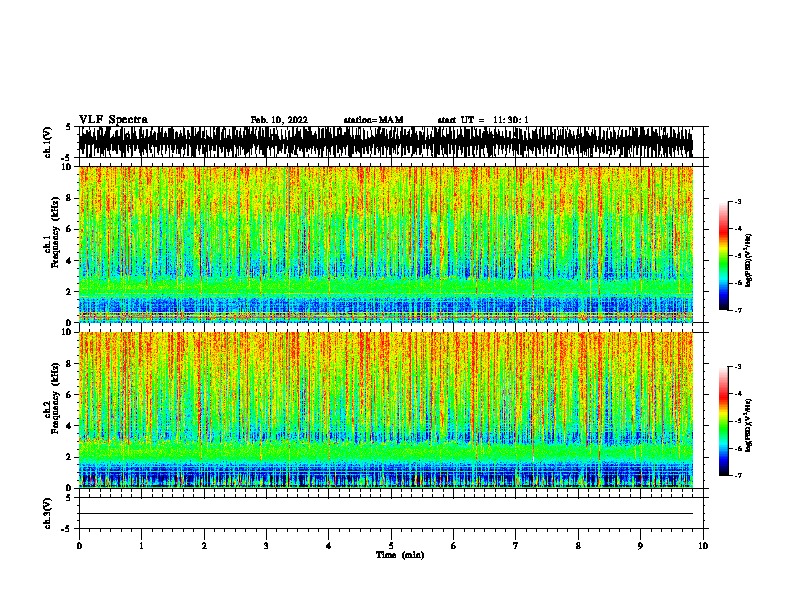Screen dimensions: 792x612
Task: Click the time axis tick label "5"
Action: (x=391, y=546)
